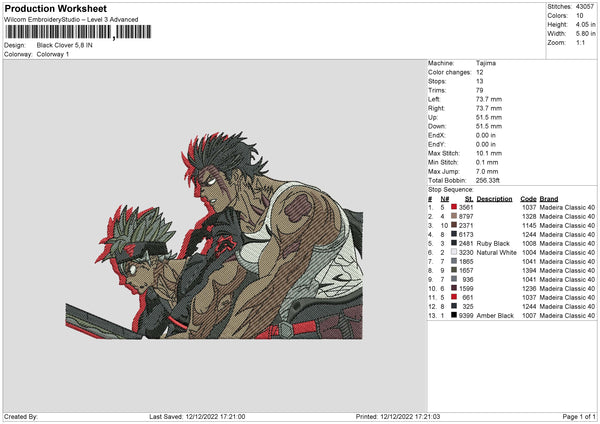Click the Down value 51.5 mm
Screen dimensions: 600x424
point(489,126)
